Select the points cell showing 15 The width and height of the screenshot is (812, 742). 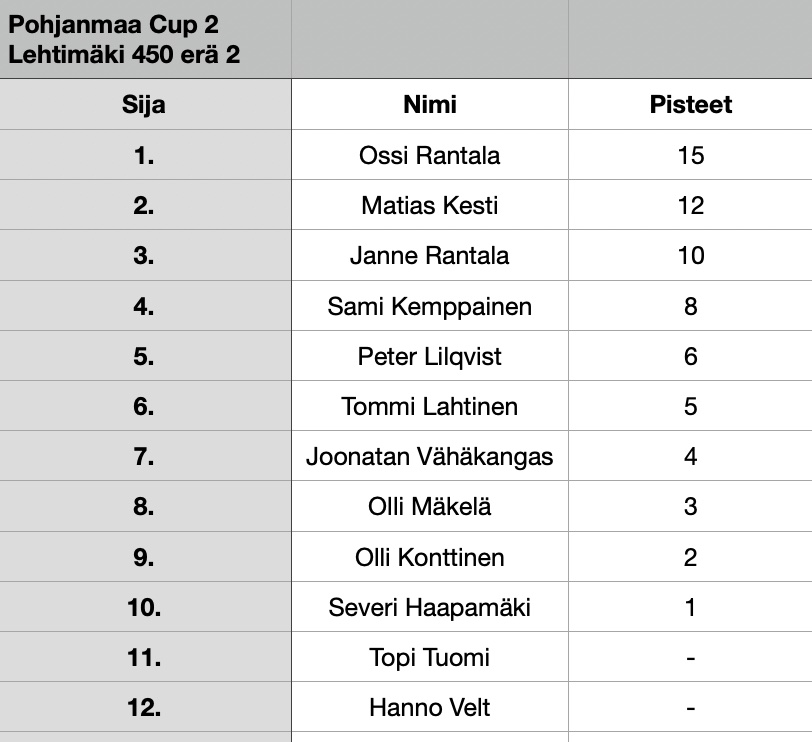pos(690,155)
